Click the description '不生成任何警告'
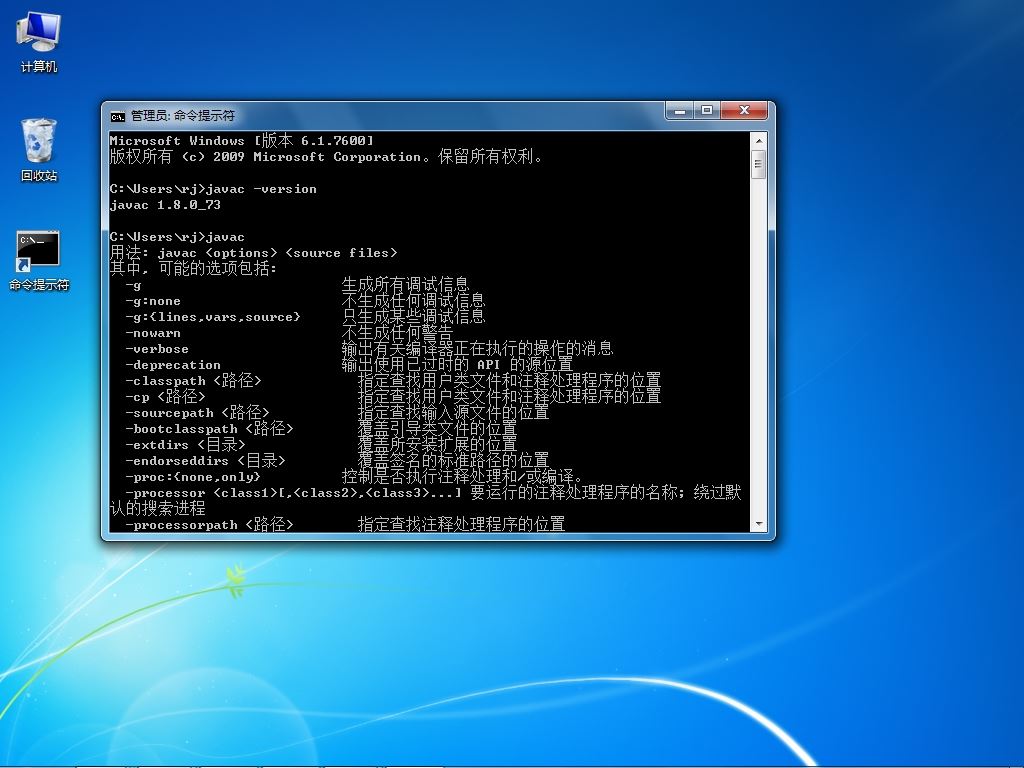1024x768 pixels. point(397,333)
